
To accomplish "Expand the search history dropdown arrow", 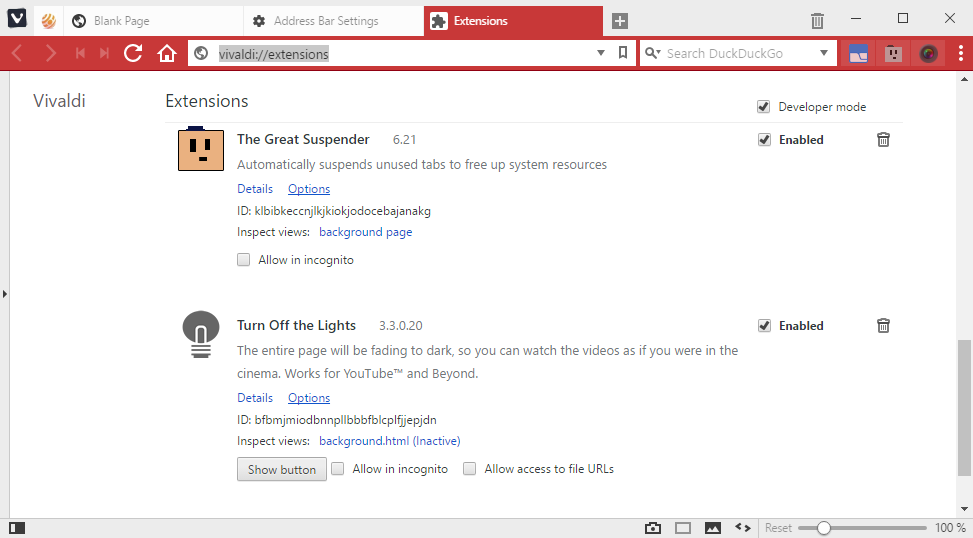I will click(823, 53).
